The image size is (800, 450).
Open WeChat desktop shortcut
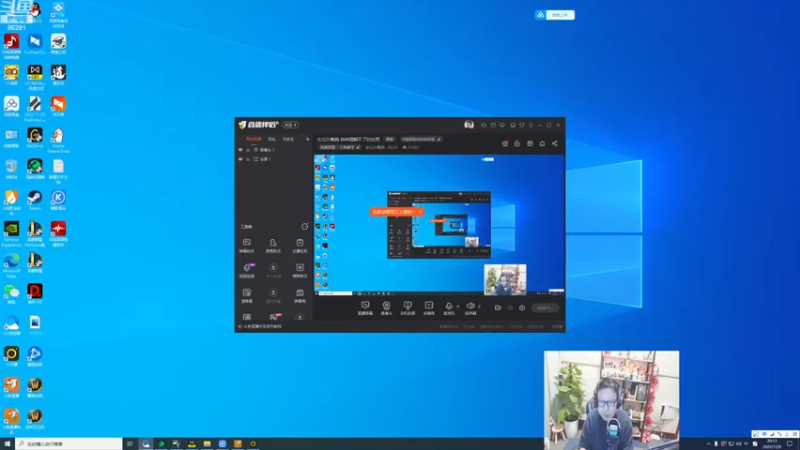(11, 293)
